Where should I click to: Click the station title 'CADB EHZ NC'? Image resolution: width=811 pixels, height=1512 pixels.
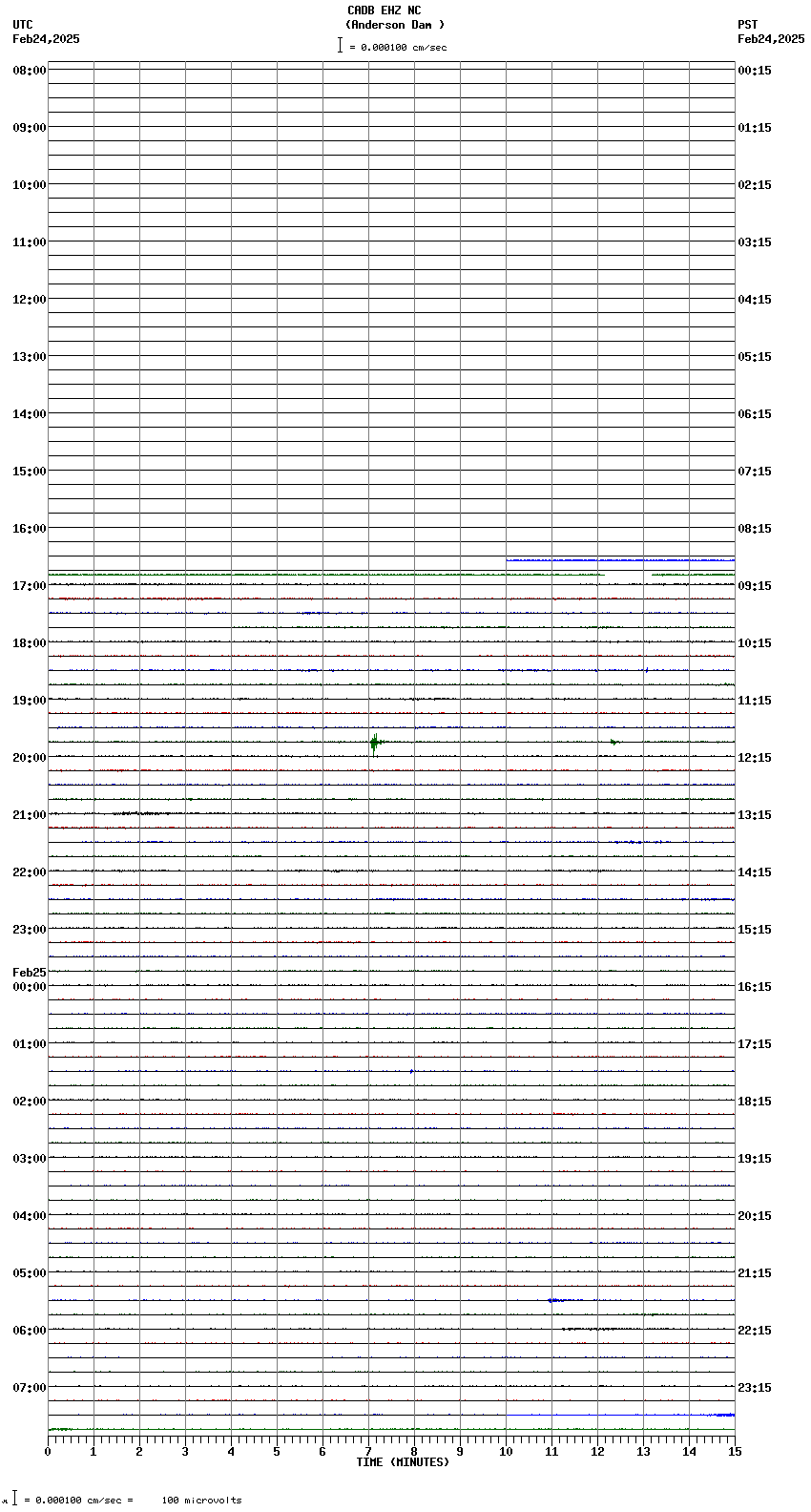(x=384, y=10)
